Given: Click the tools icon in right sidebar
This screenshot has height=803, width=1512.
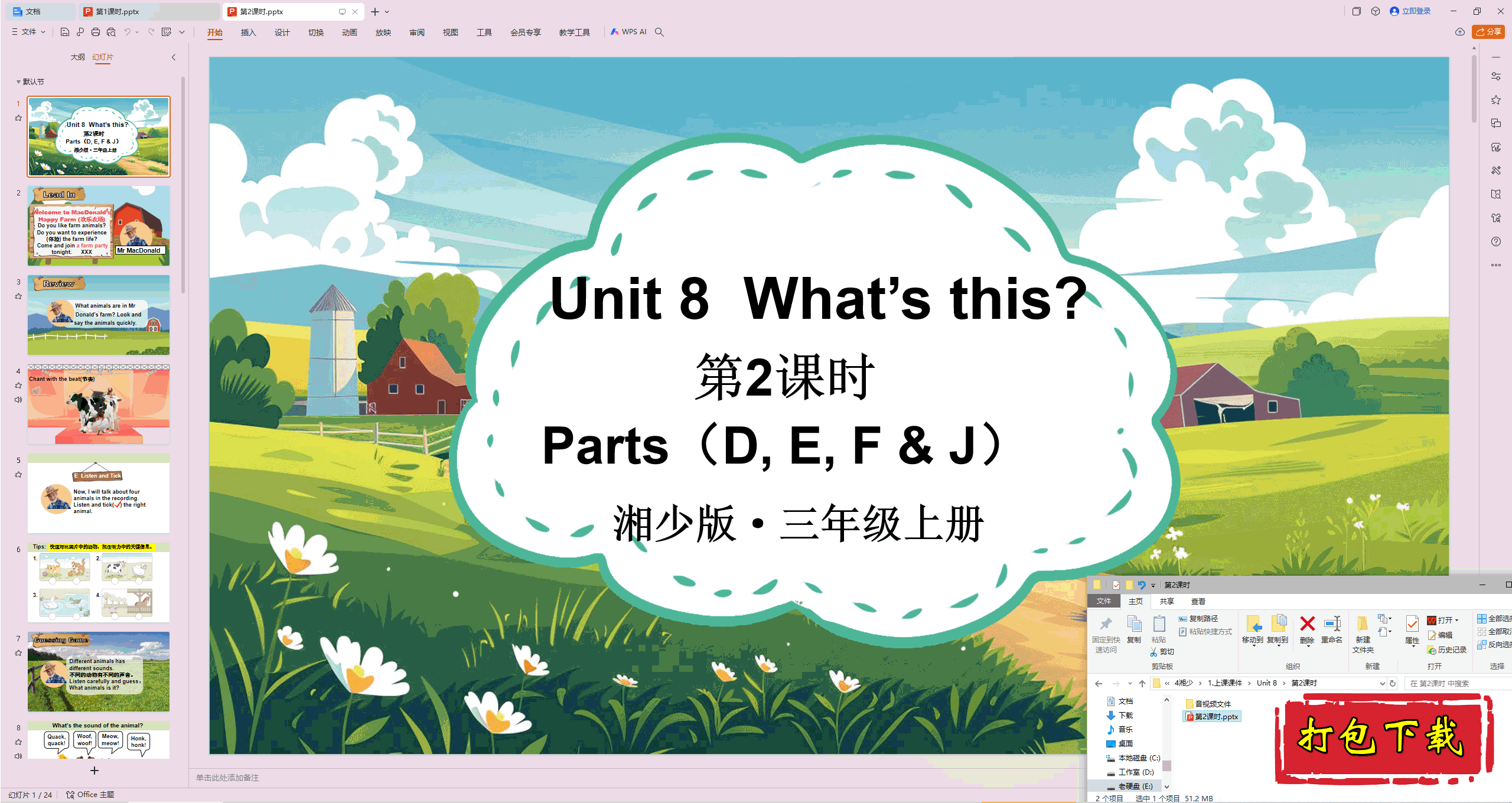Looking at the screenshot, I should click(1496, 171).
